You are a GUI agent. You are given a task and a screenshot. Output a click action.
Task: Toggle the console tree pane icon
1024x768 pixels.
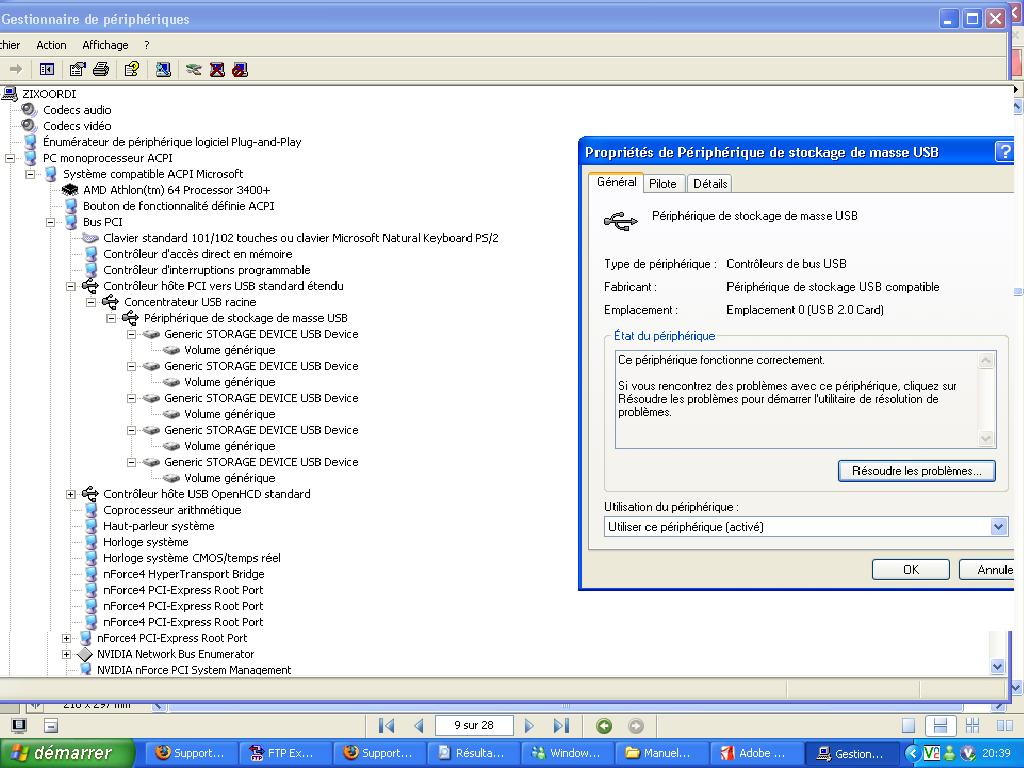[x=46, y=69]
